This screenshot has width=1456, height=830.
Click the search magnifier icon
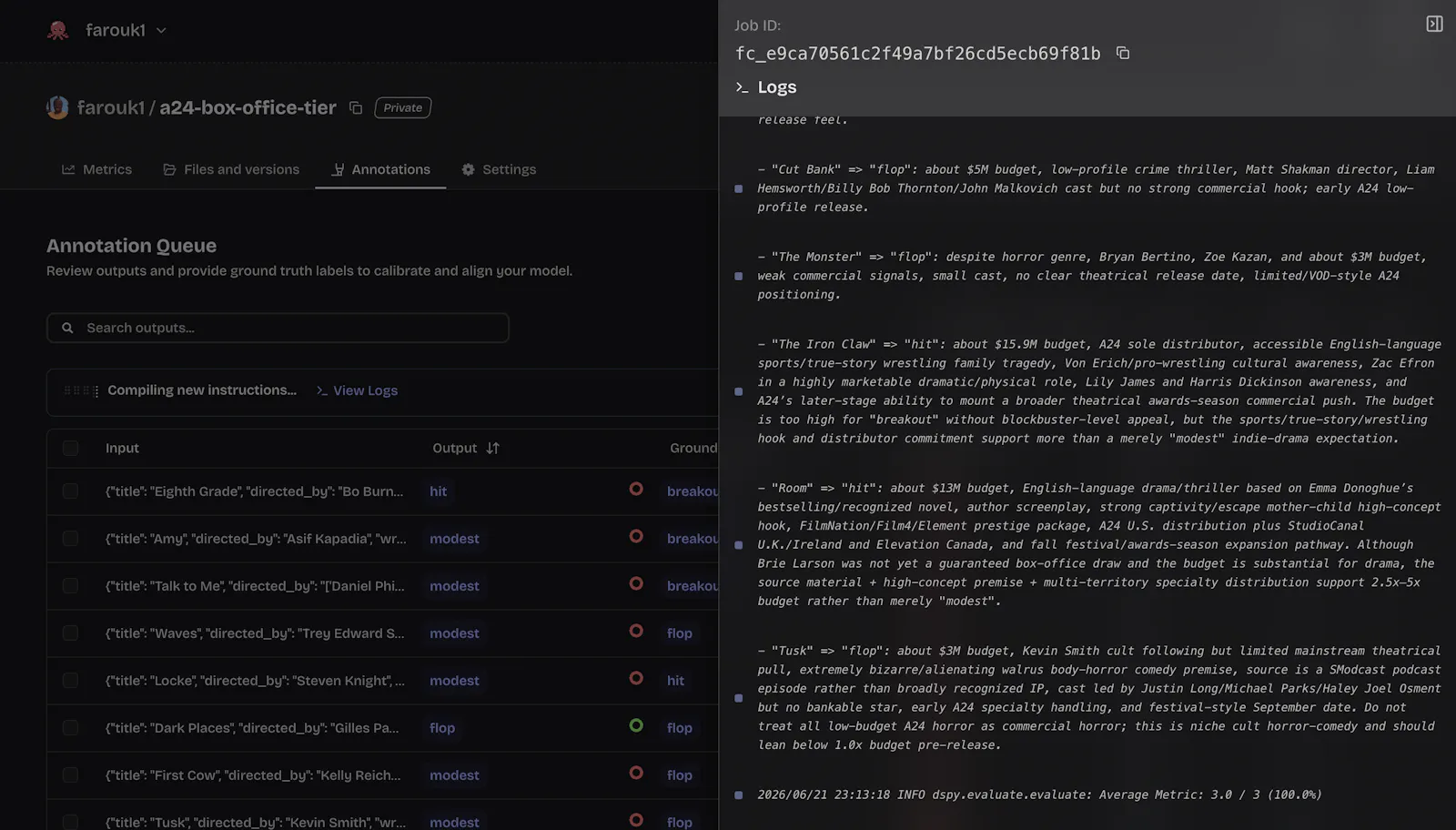click(67, 328)
